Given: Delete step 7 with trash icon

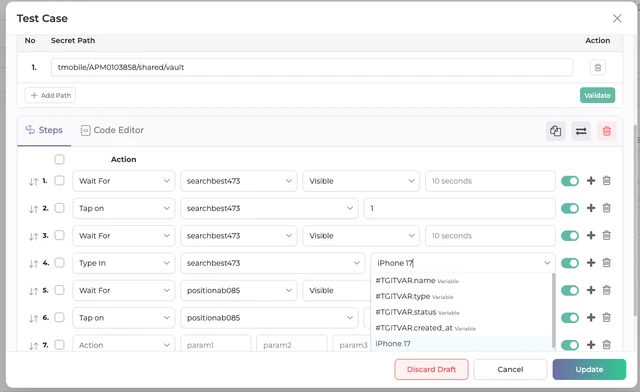Looking at the screenshot, I should click(x=607, y=345).
